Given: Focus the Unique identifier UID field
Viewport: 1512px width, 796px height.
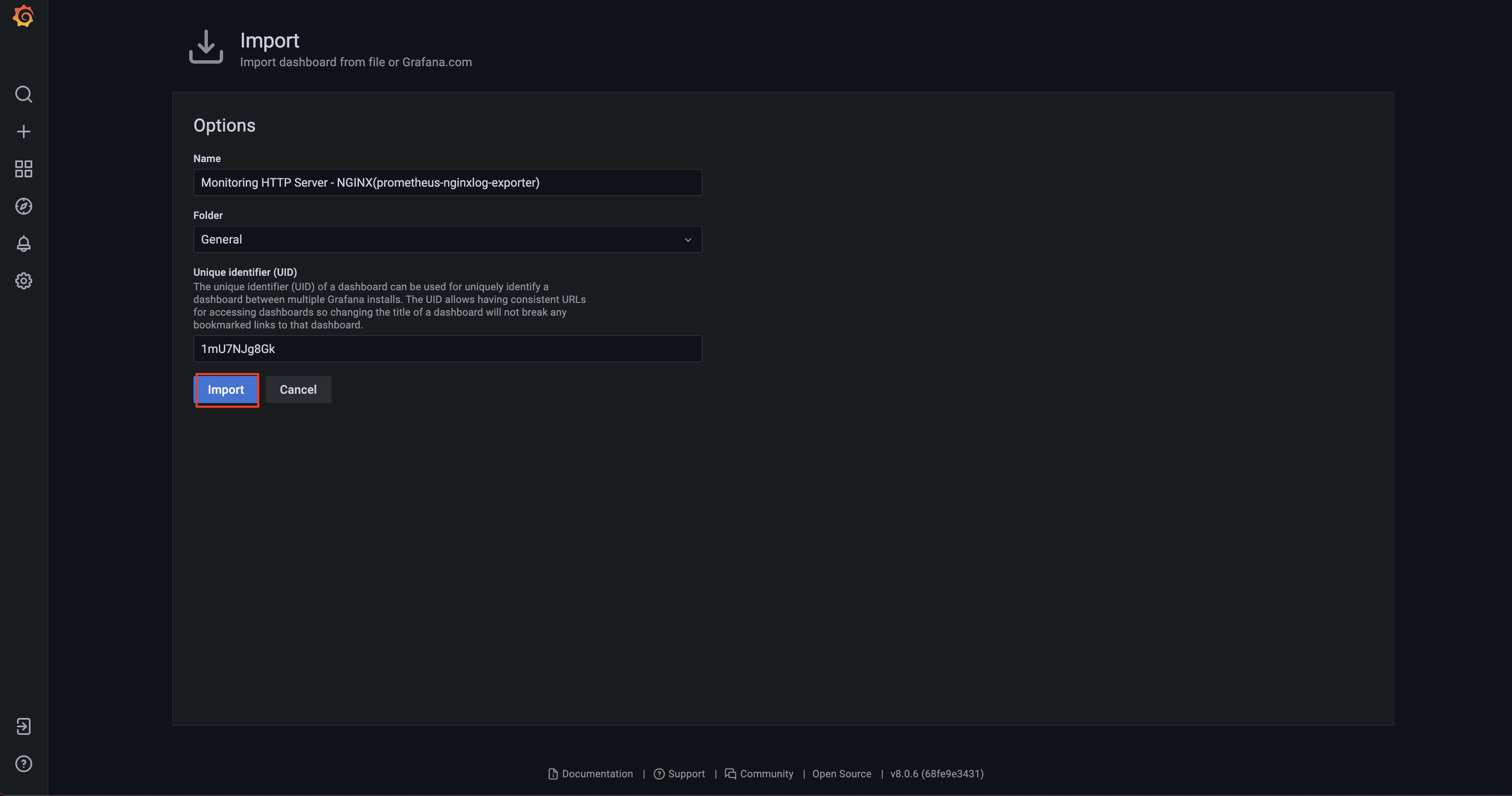Looking at the screenshot, I should click(447, 349).
